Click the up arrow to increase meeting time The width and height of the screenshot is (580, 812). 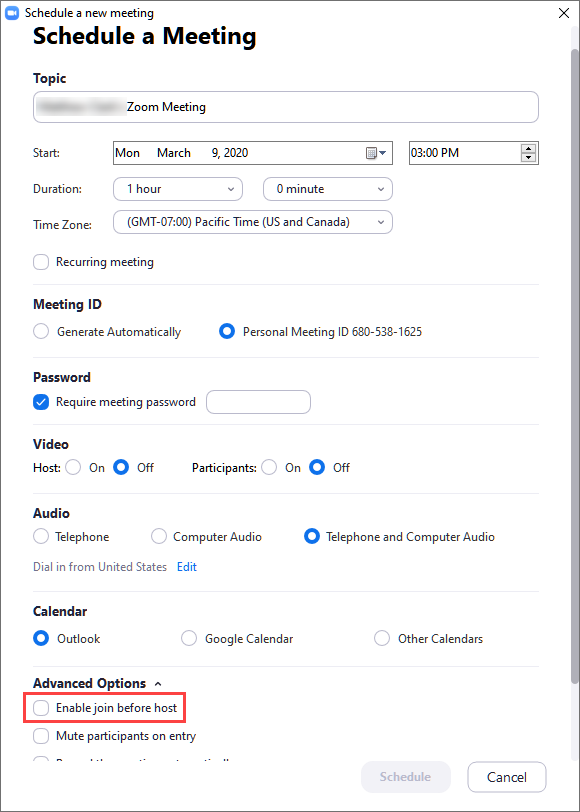[528, 147]
